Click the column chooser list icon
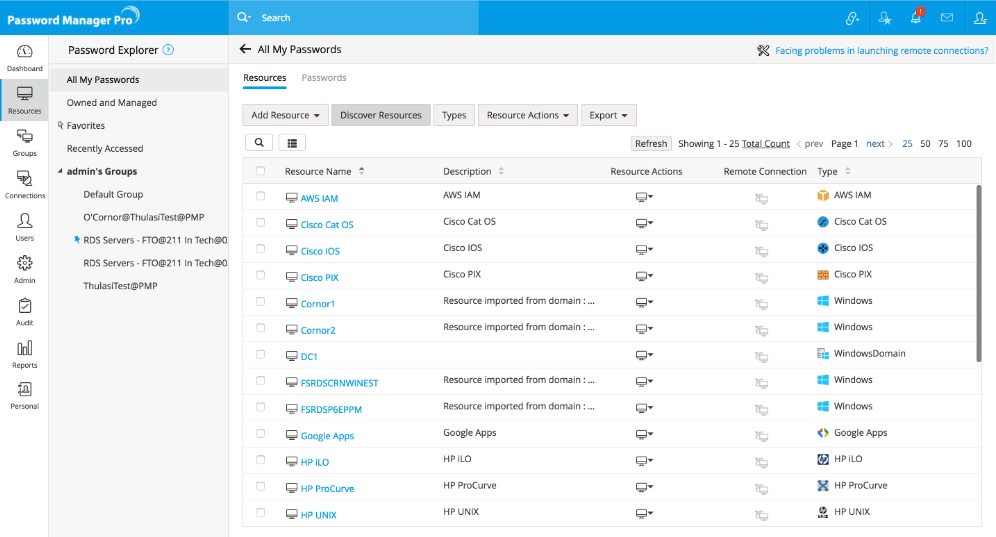Viewport: 996px width, 537px height. click(x=292, y=143)
